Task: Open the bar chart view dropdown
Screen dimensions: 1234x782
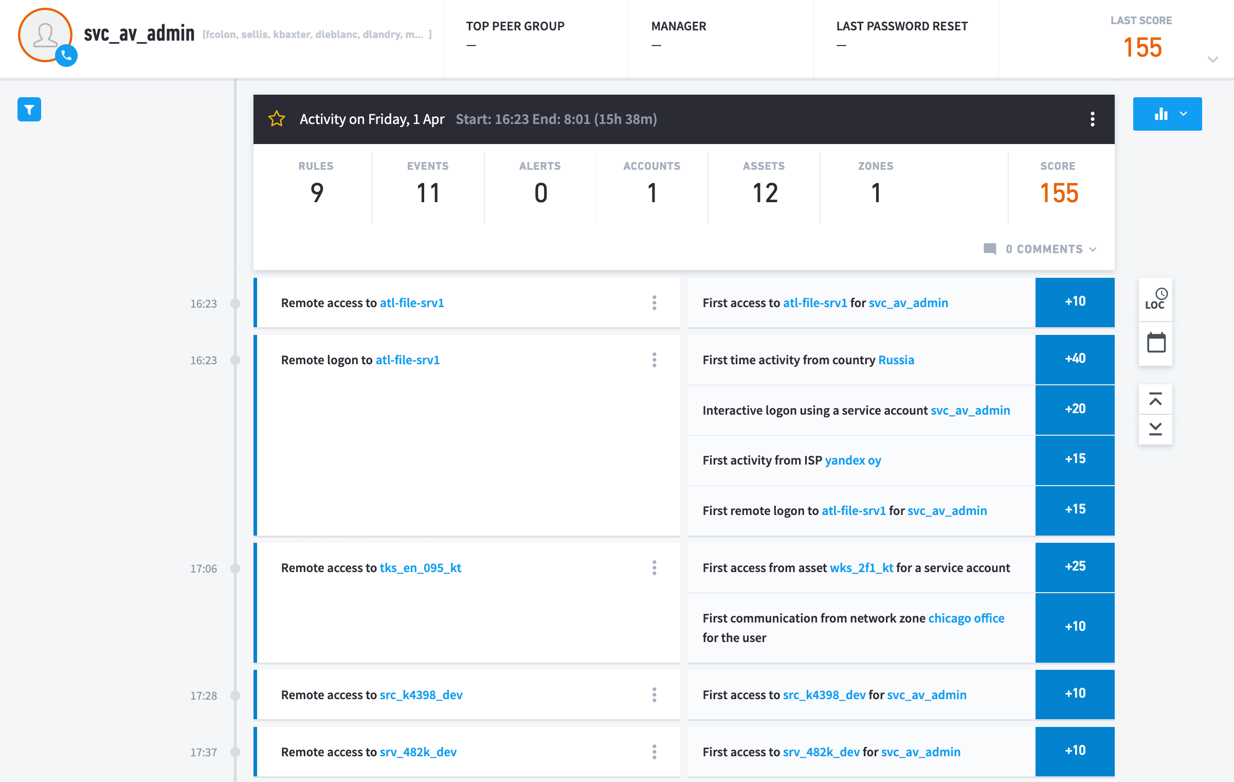Action: coord(1167,114)
